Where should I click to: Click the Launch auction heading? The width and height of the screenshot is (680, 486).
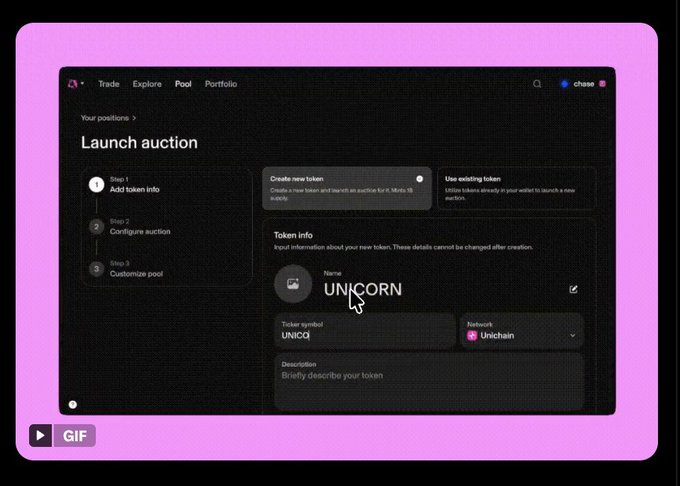[x=139, y=143]
